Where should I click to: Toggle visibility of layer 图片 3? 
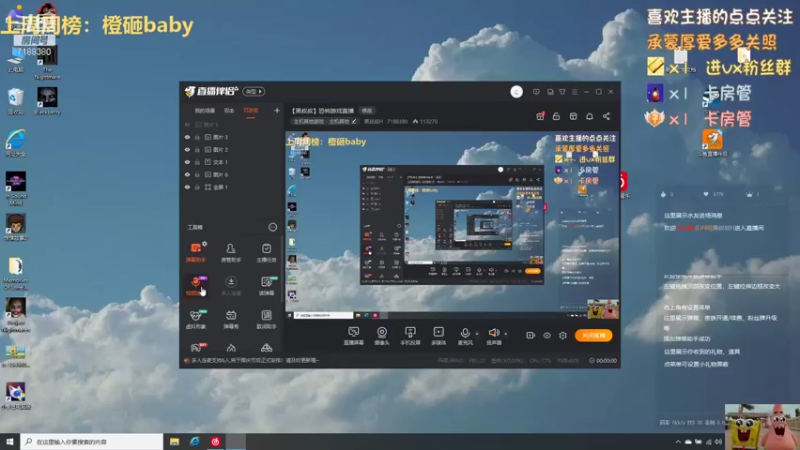[187, 137]
